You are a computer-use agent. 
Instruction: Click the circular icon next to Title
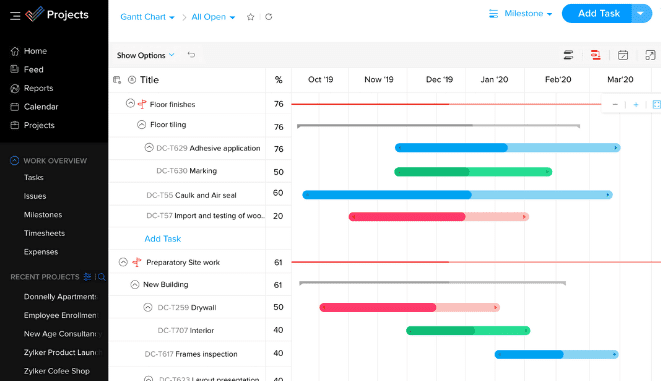[x=132, y=80]
